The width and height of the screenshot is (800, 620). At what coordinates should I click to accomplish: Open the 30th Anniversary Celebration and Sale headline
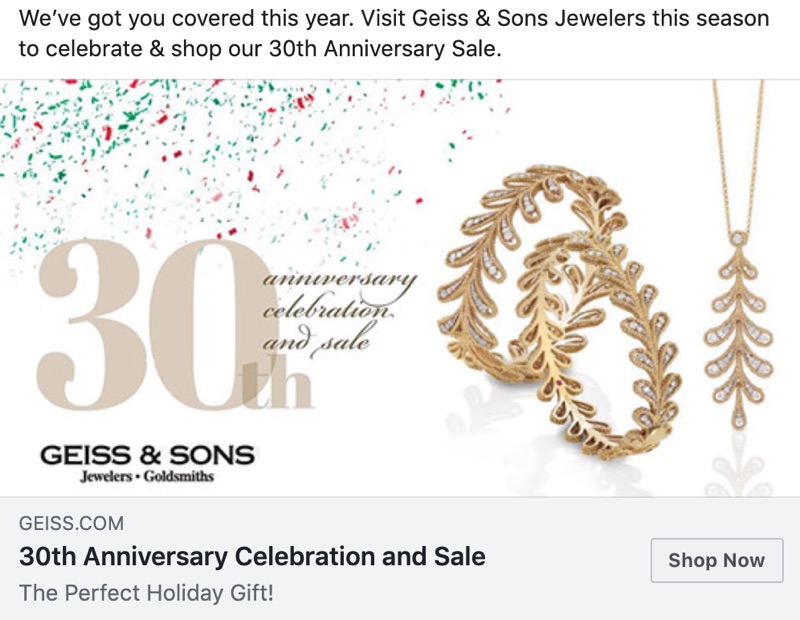[x=252, y=556]
